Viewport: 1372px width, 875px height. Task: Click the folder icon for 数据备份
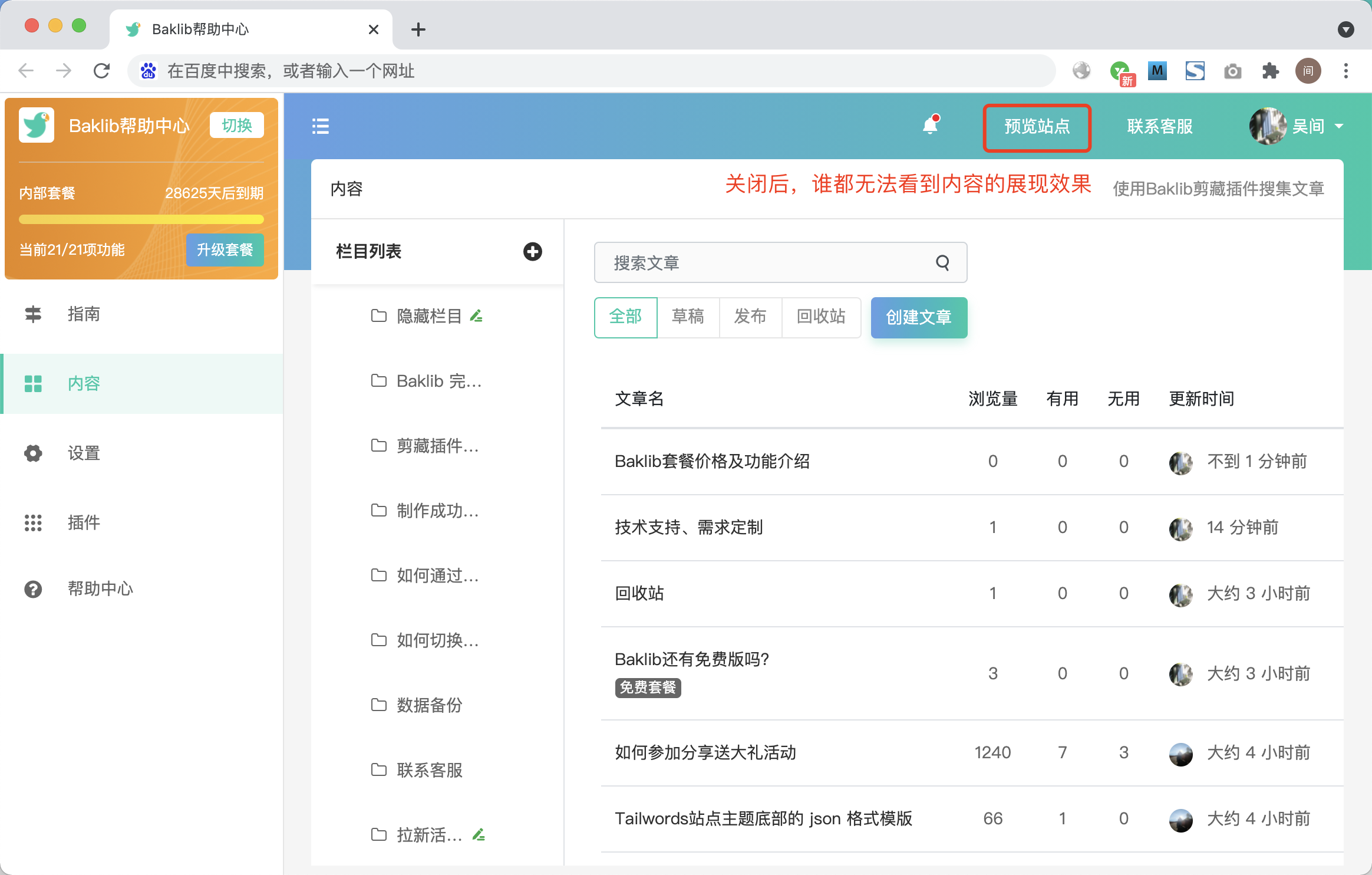379,705
